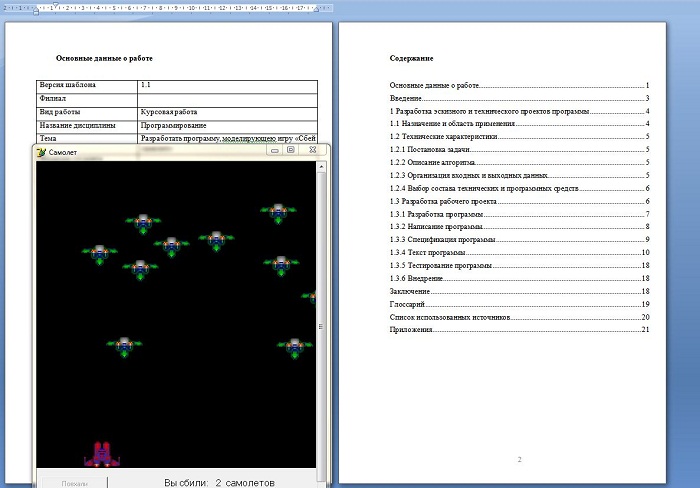Open contents entry 'Глоссарий'
Image resolution: width=700 pixels, height=488 pixels.
pyautogui.click(x=519, y=304)
